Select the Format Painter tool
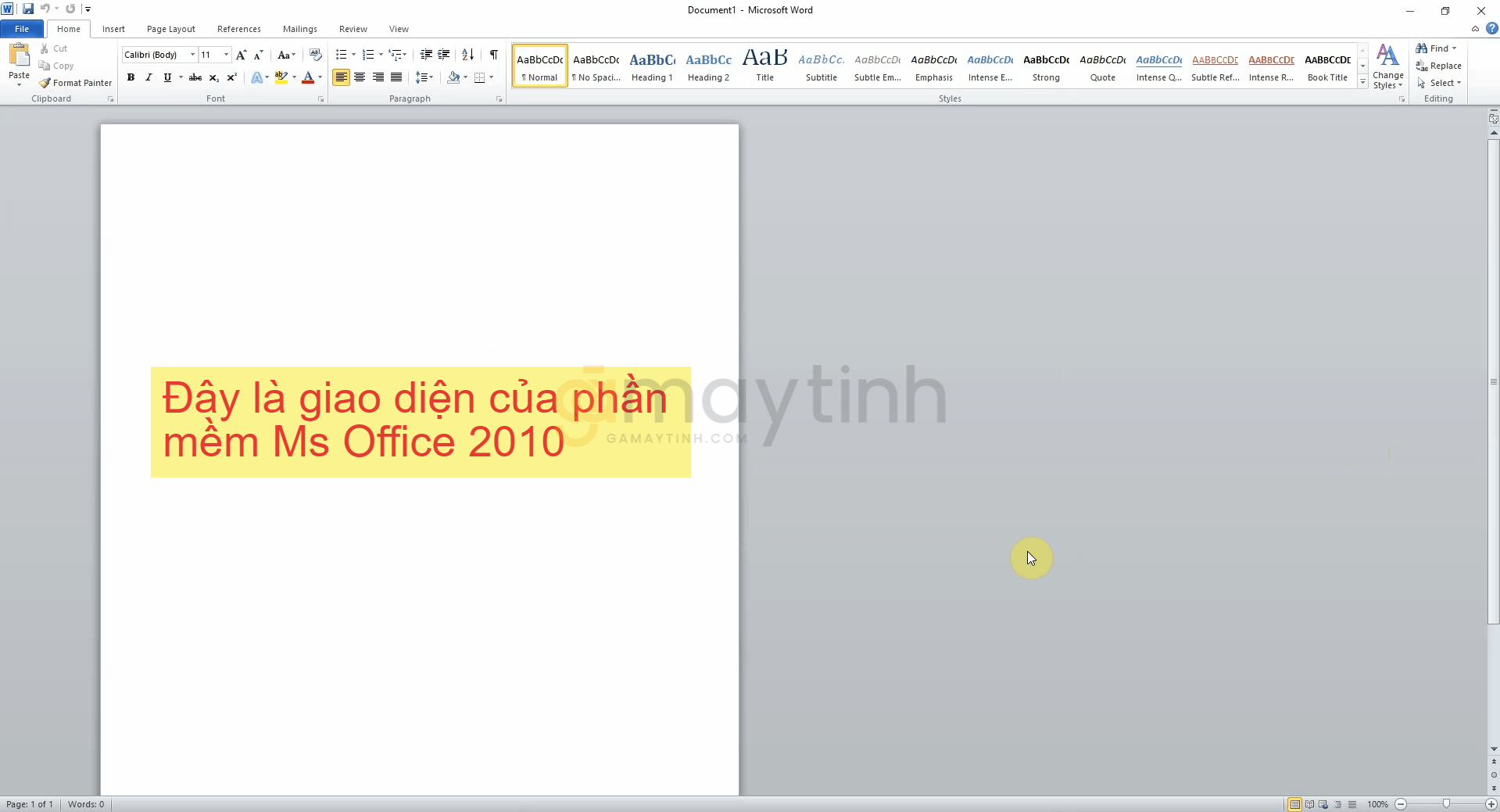 76,83
